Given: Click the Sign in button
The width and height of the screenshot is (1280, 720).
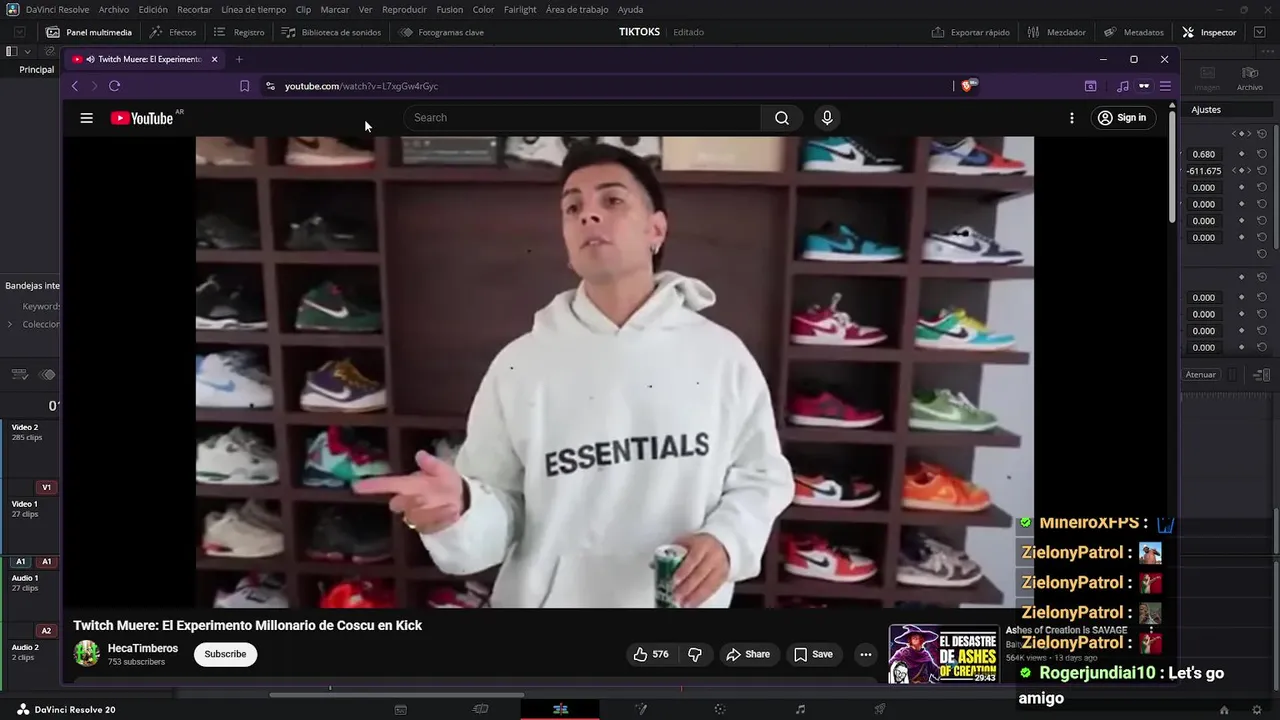Looking at the screenshot, I should [1122, 118].
